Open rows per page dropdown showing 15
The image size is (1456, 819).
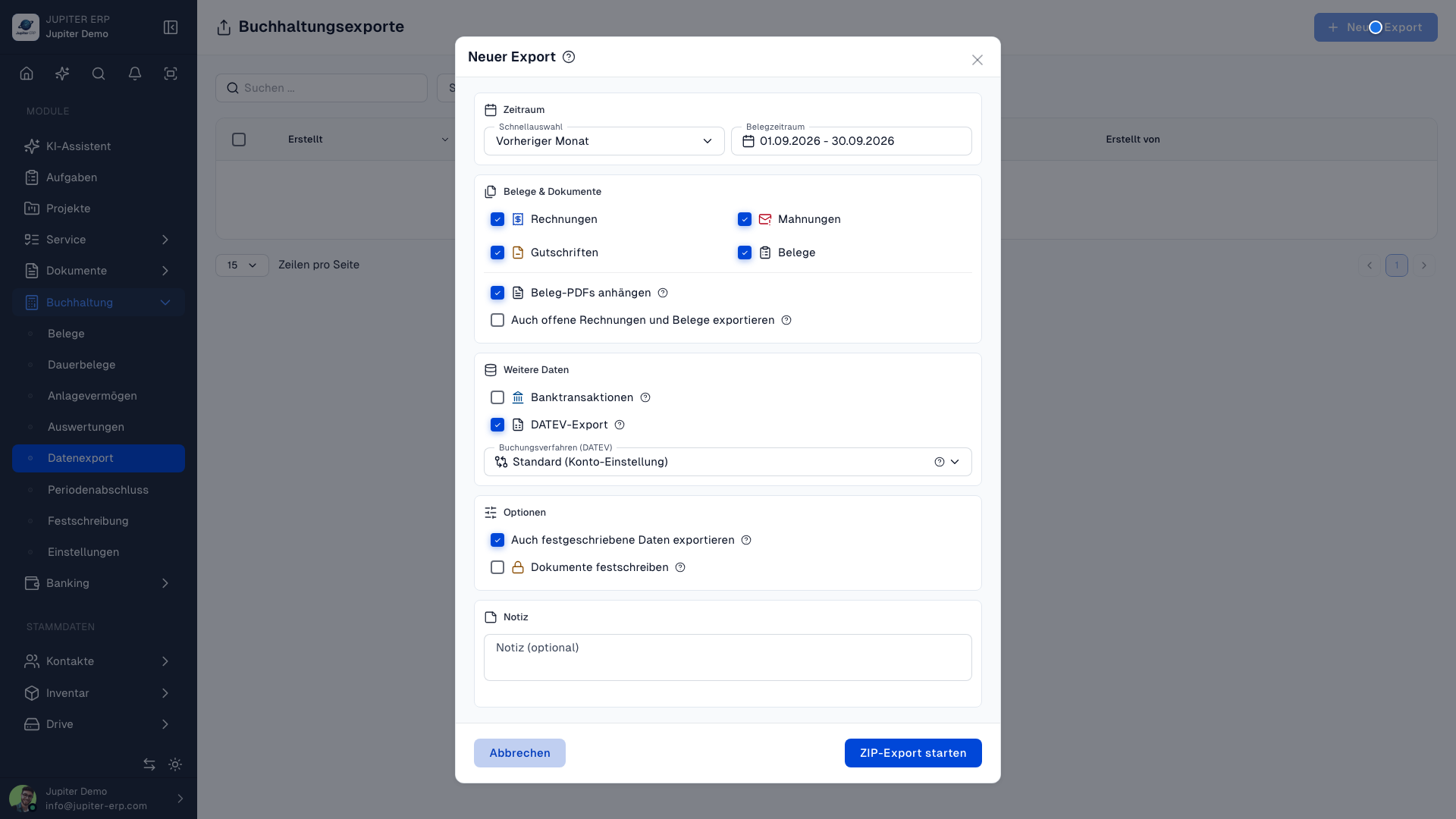242,265
